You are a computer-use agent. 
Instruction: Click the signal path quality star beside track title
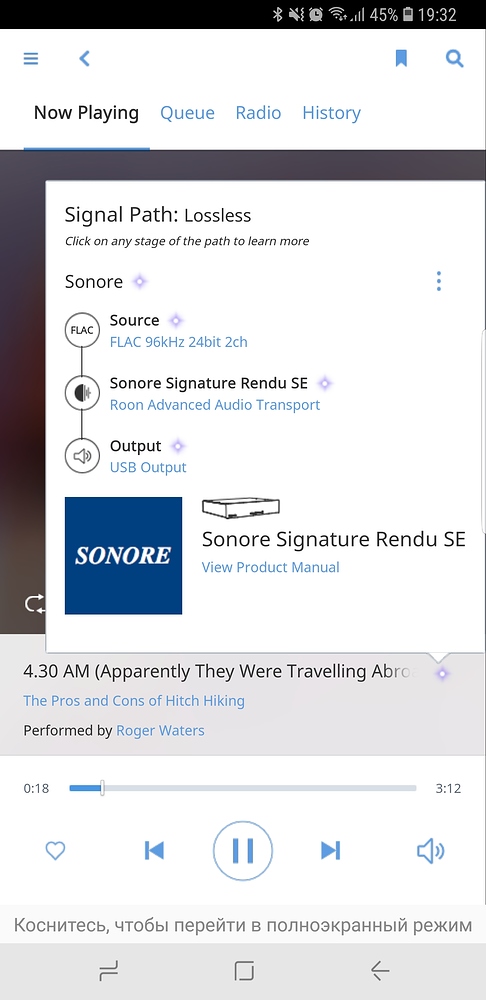pyautogui.click(x=442, y=673)
